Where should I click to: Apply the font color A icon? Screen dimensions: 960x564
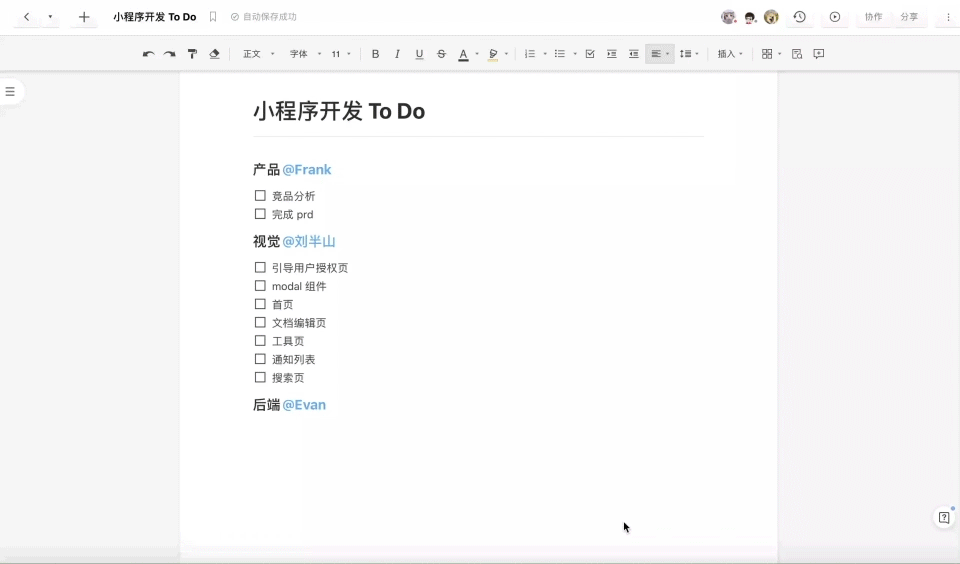463,55
